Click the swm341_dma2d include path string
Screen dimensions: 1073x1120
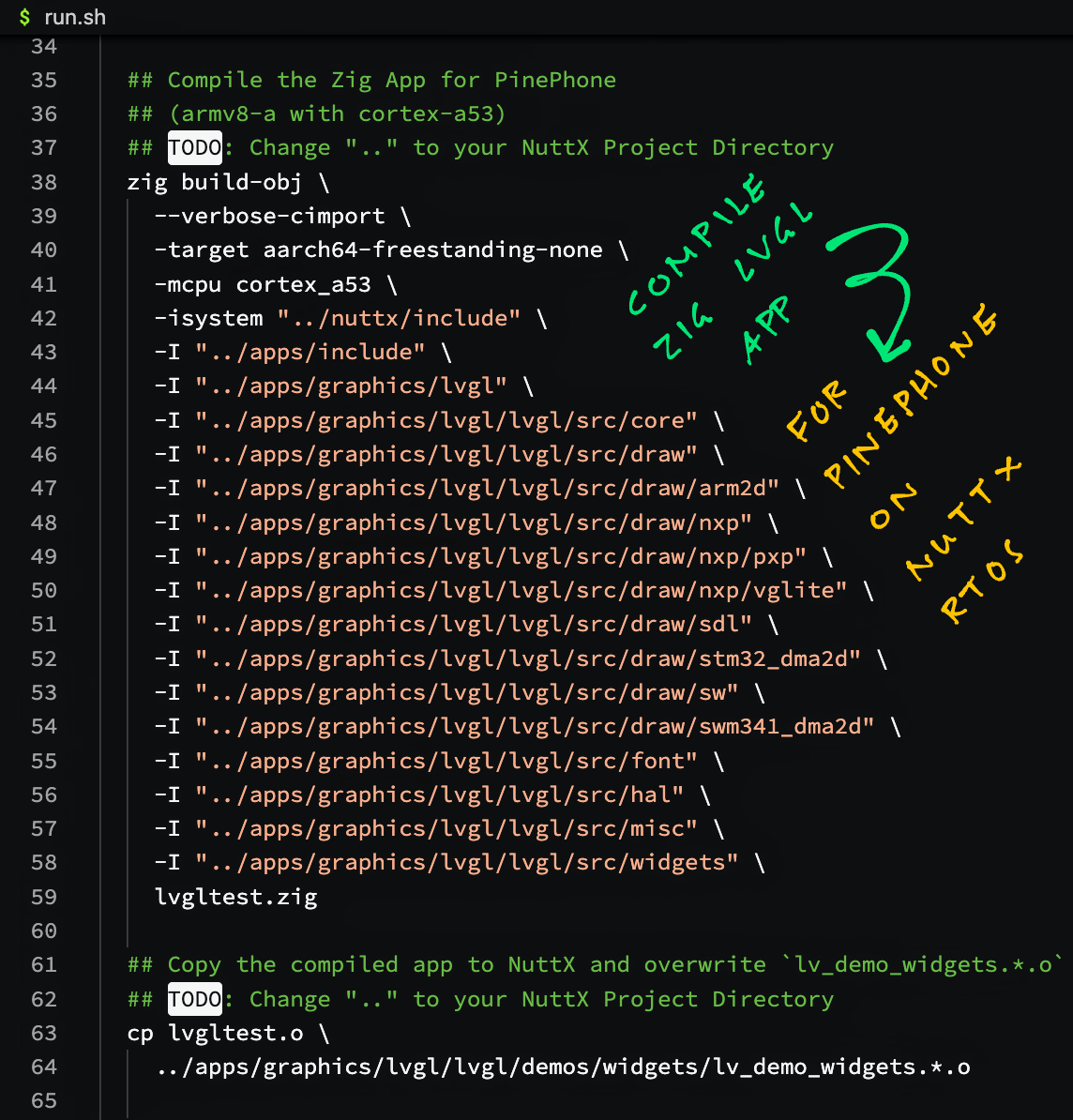point(534,726)
